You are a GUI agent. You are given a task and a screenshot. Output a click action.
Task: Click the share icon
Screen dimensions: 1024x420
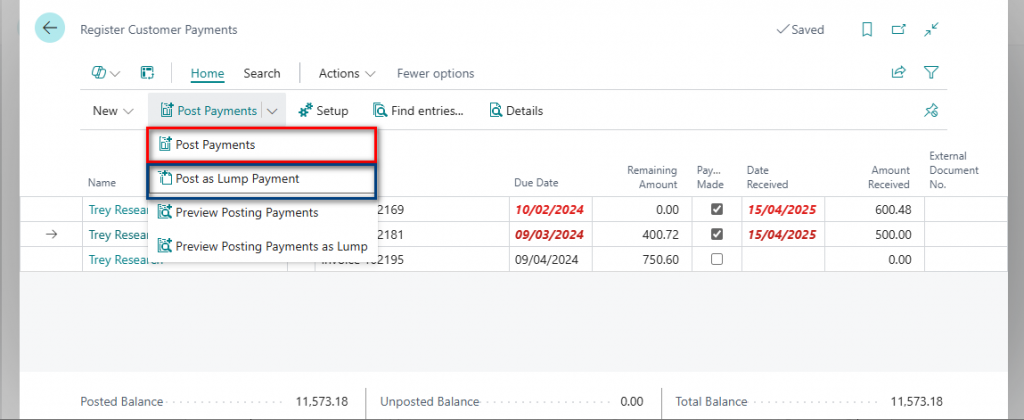pos(898,73)
